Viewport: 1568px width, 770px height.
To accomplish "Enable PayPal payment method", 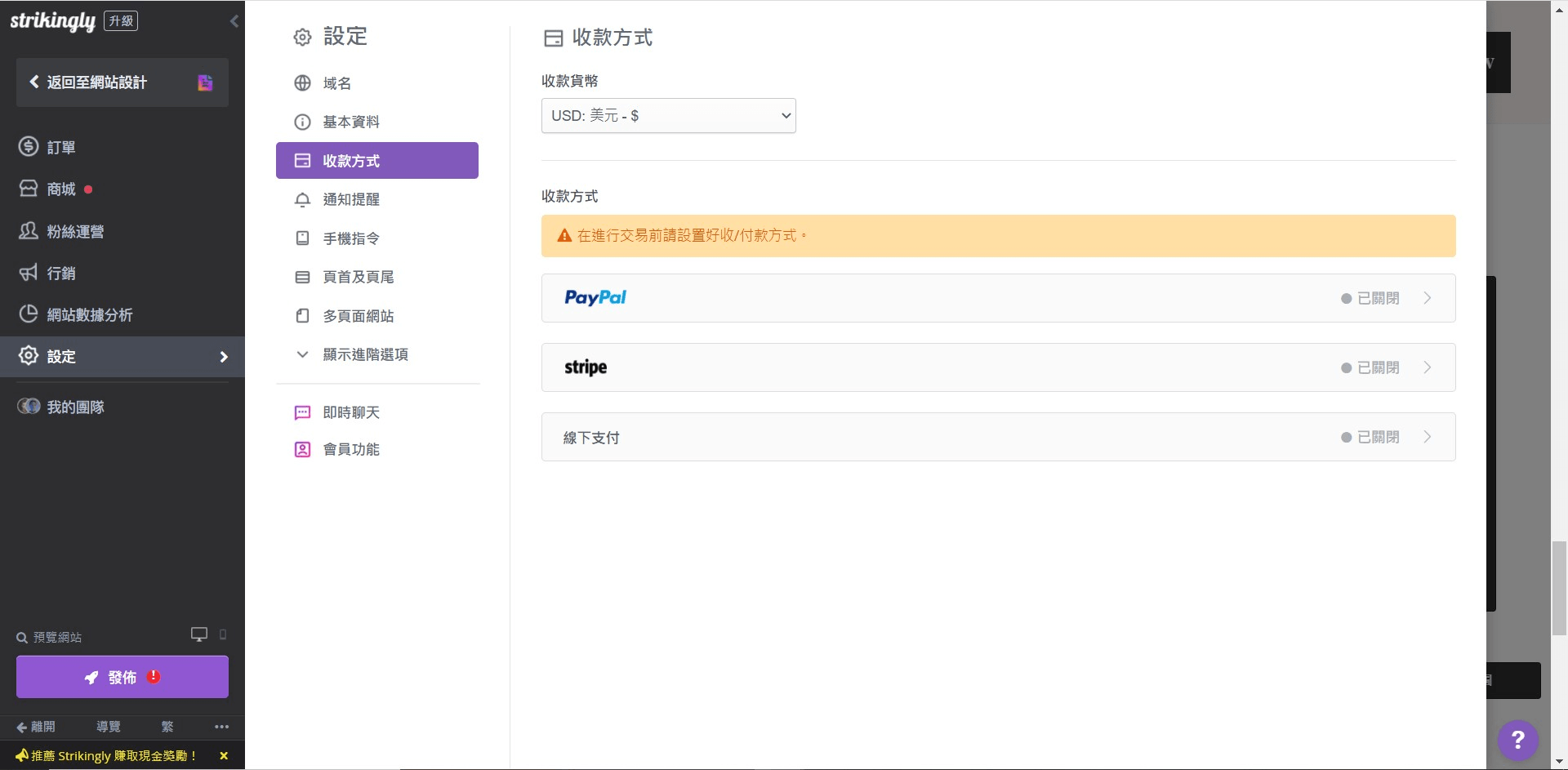I will [998, 297].
